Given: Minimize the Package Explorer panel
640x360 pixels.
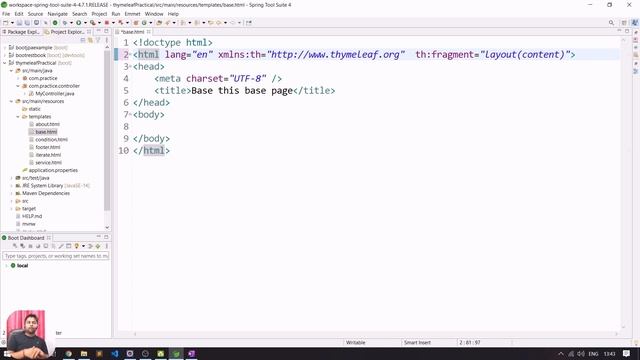Looking at the screenshot, I should coord(98,31).
